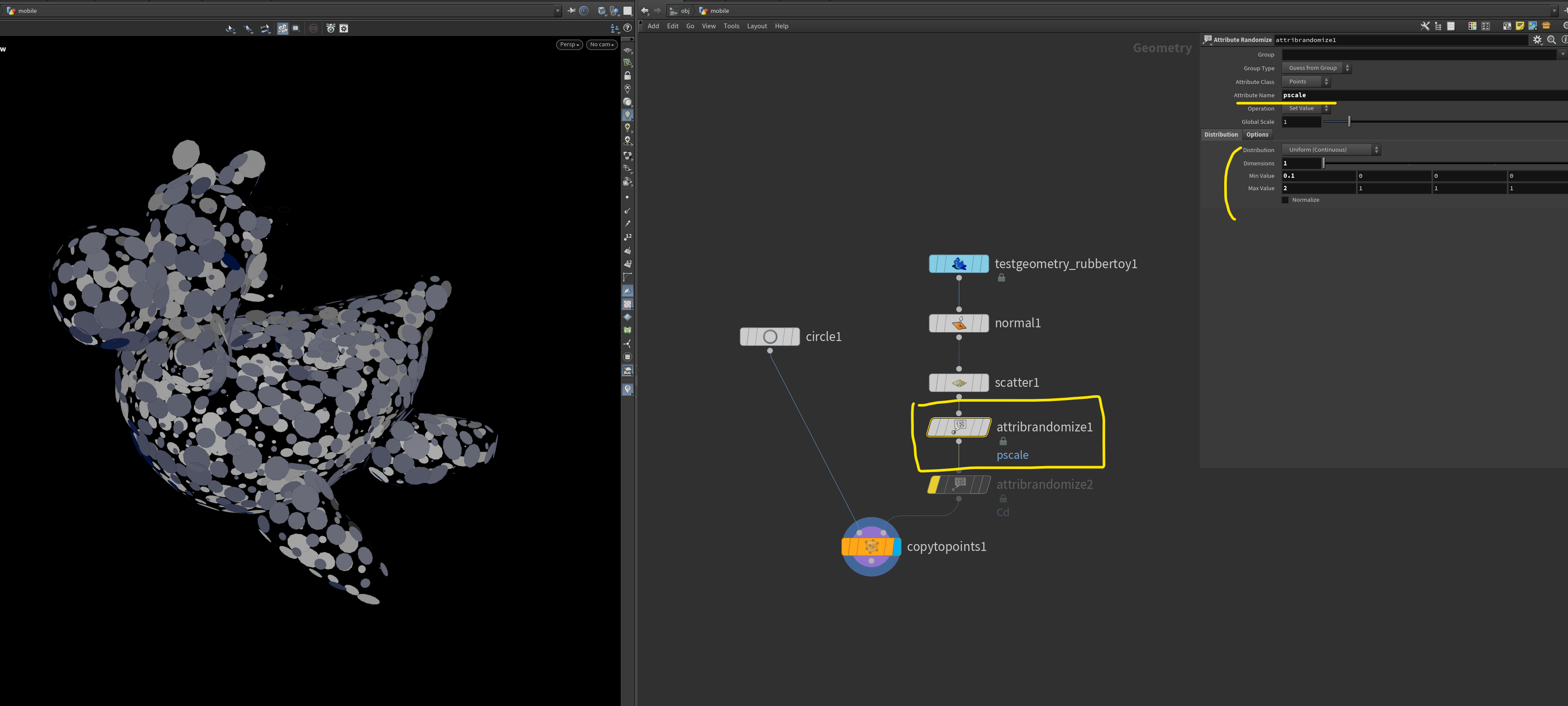Open the Help menu
Image resolution: width=1568 pixels, height=706 pixels.
(781, 26)
